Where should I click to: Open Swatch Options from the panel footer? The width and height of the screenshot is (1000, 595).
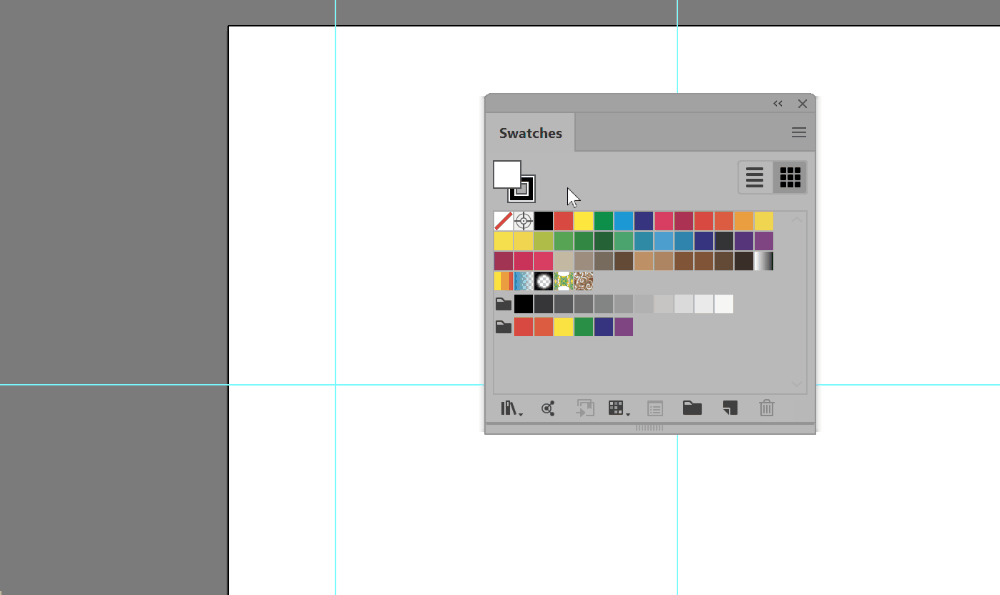point(655,408)
